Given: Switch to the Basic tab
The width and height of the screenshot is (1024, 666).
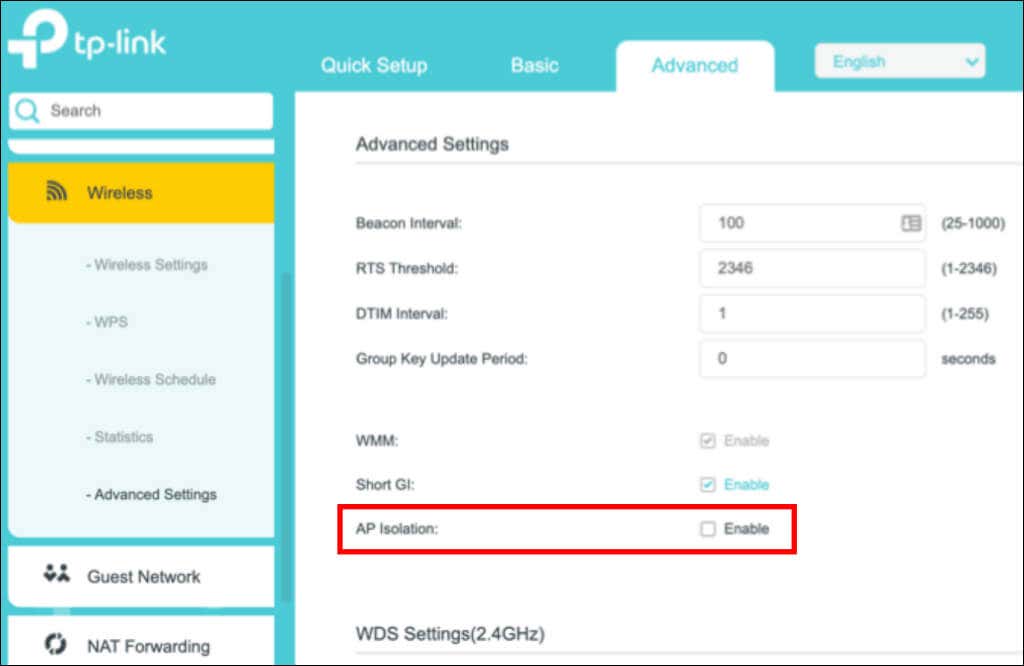Looking at the screenshot, I should click(534, 66).
